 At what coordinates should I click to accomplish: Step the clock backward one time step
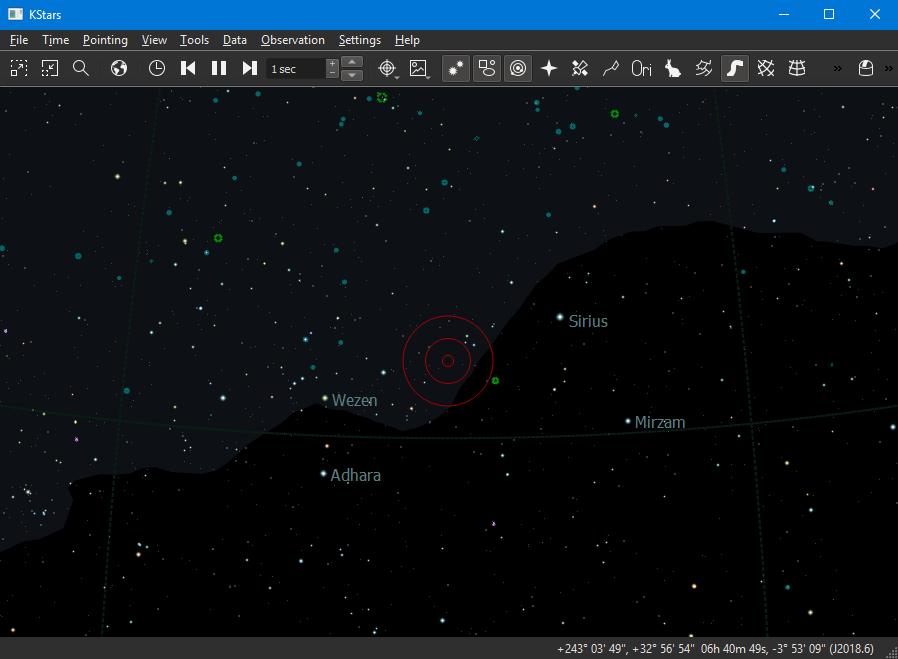(x=188, y=69)
